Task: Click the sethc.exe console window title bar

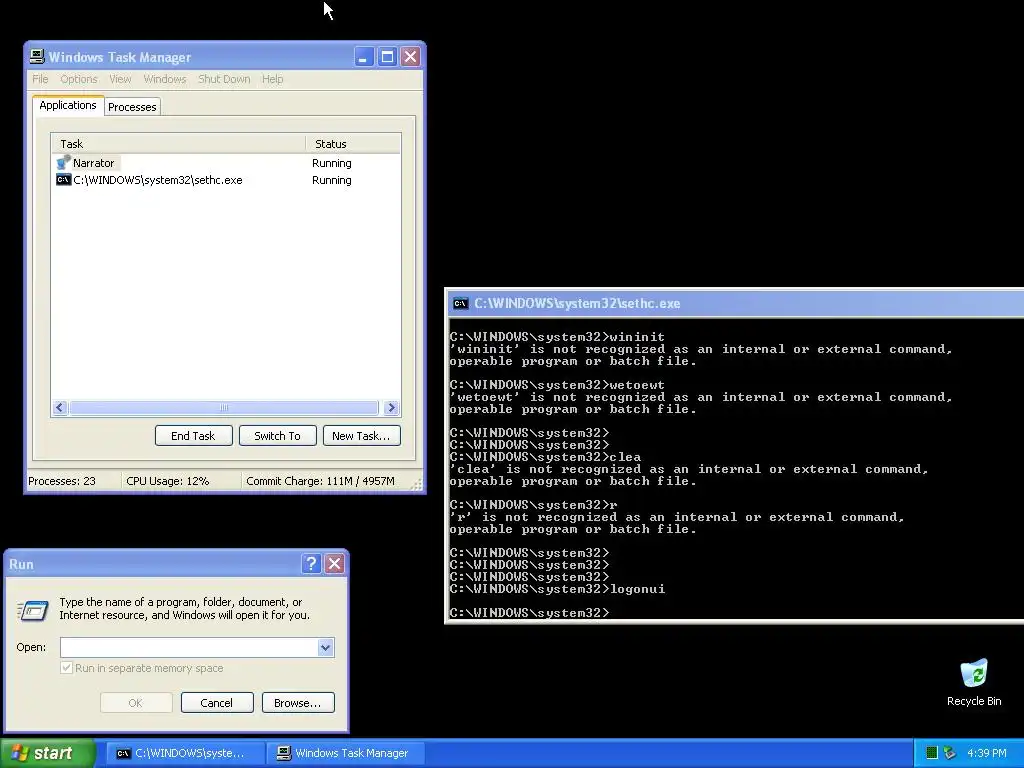Action: [736, 303]
